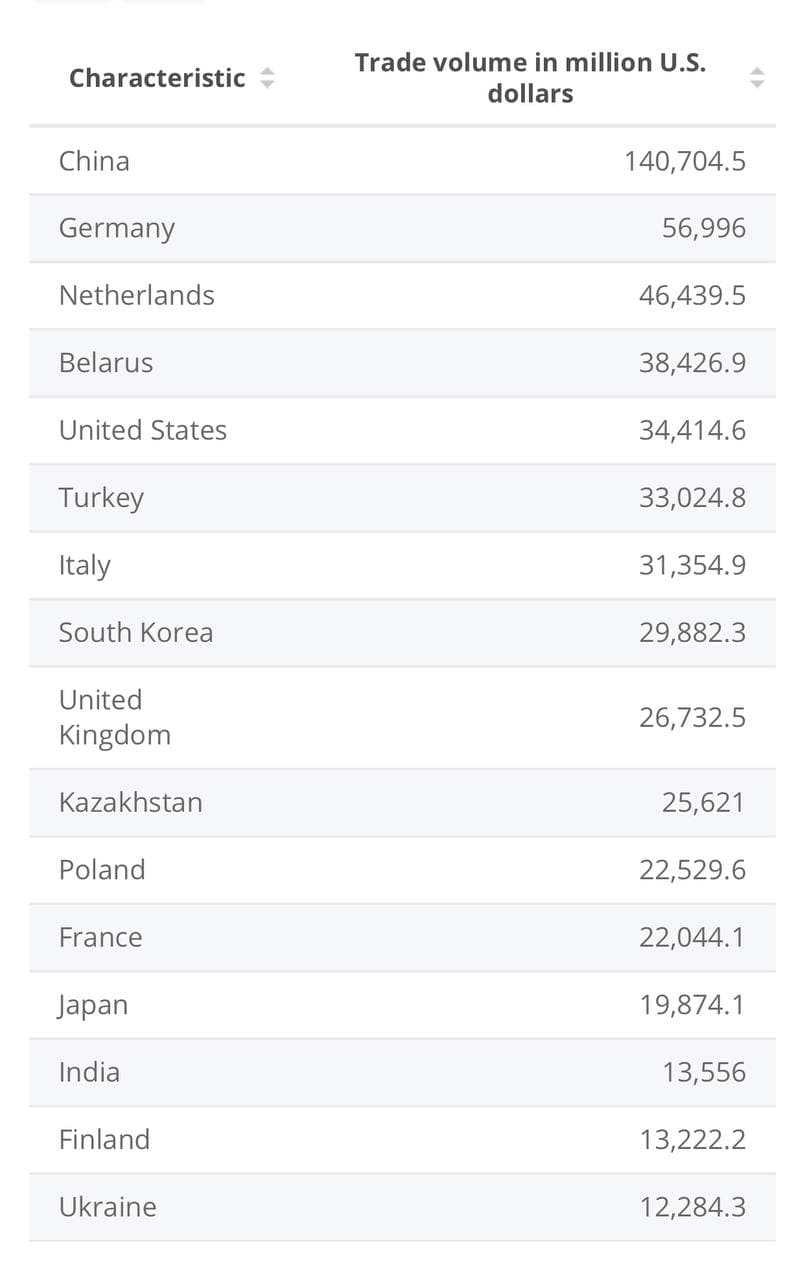Select the Belarus country cell
Screen dimensions: 805x1280
[x=106, y=362]
